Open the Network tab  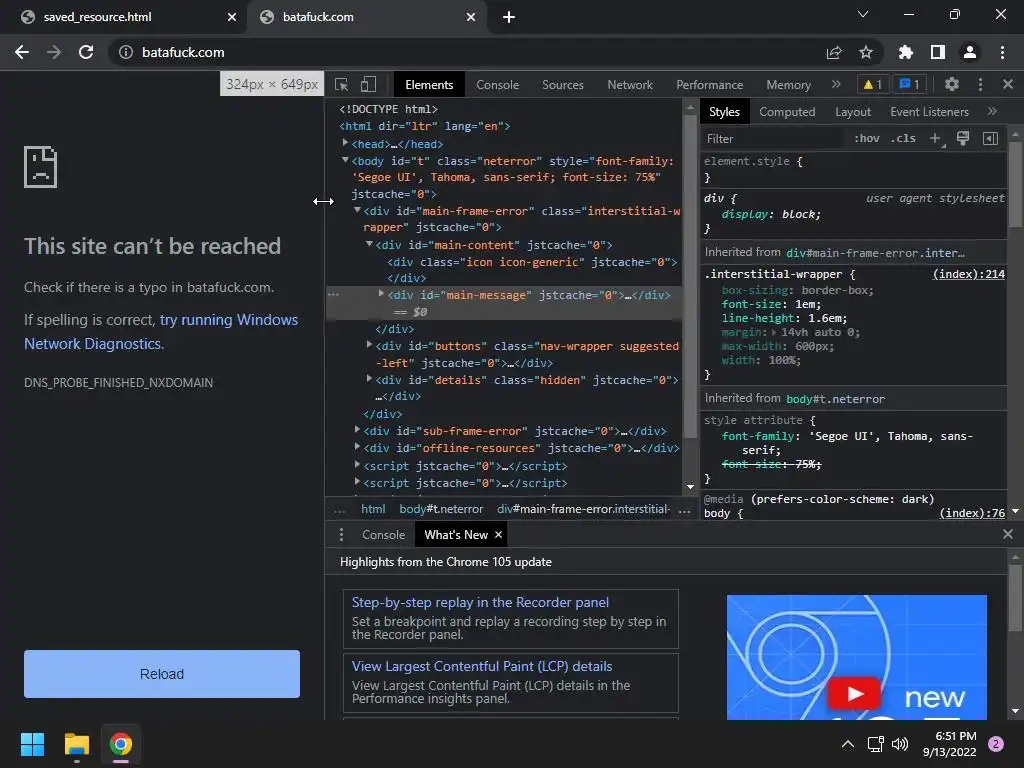630,85
